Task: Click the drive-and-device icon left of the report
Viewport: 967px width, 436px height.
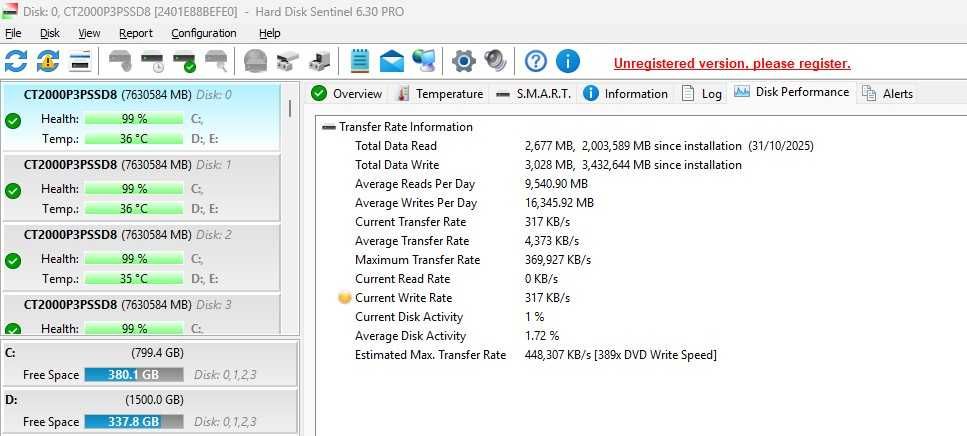Action: (x=319, y=61)
